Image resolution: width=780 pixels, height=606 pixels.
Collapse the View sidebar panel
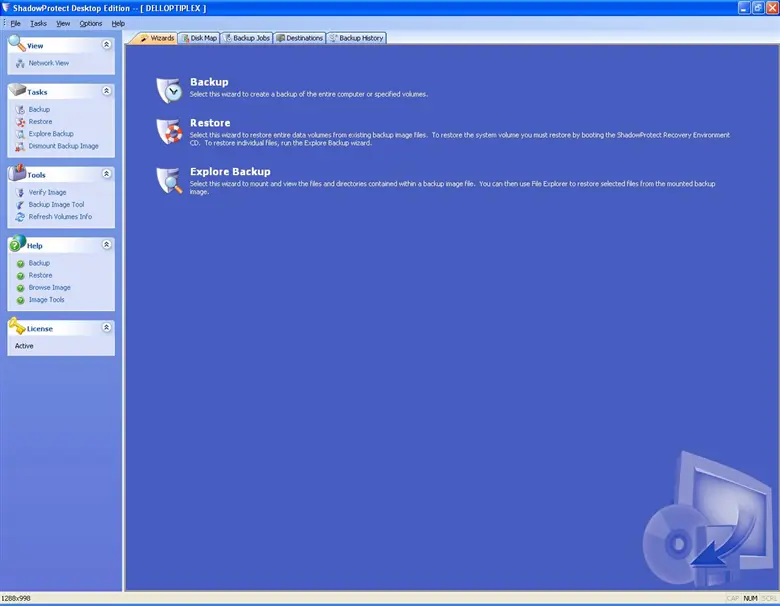[x=106, y=45]
